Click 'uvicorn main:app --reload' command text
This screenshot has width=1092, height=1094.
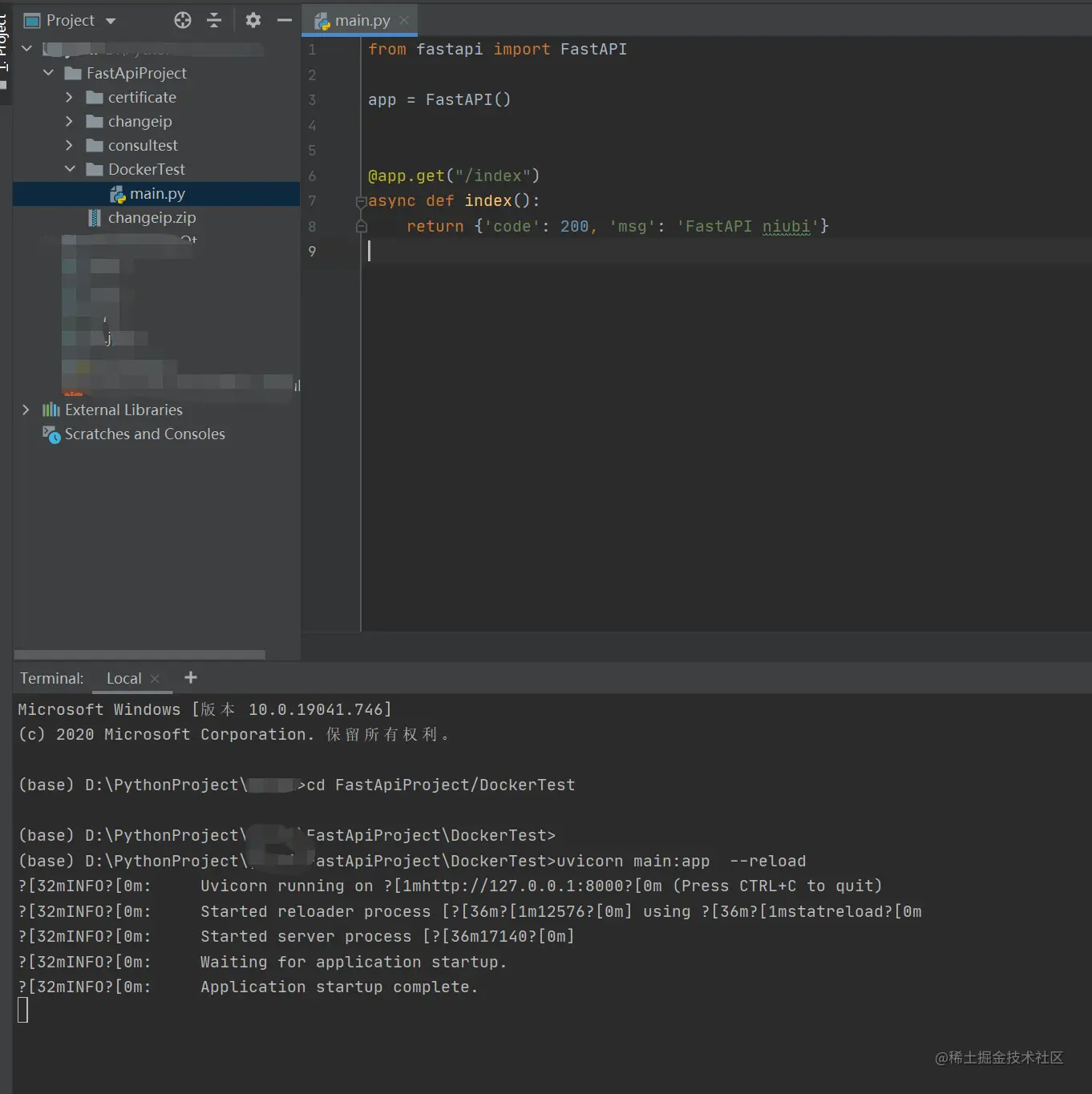pos(681,861)
